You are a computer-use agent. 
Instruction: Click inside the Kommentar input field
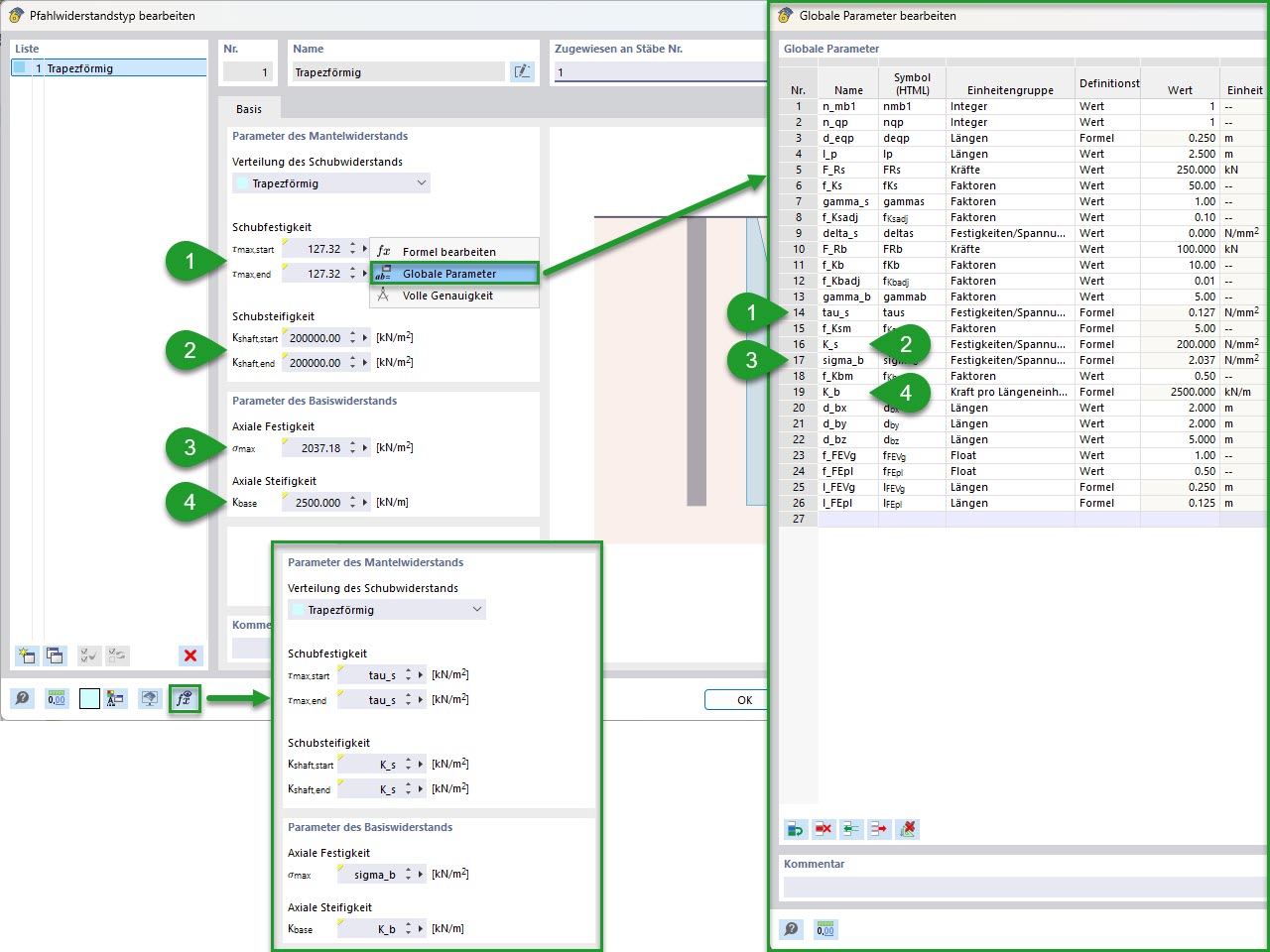pyautogui.click(x=1022, y=886)
